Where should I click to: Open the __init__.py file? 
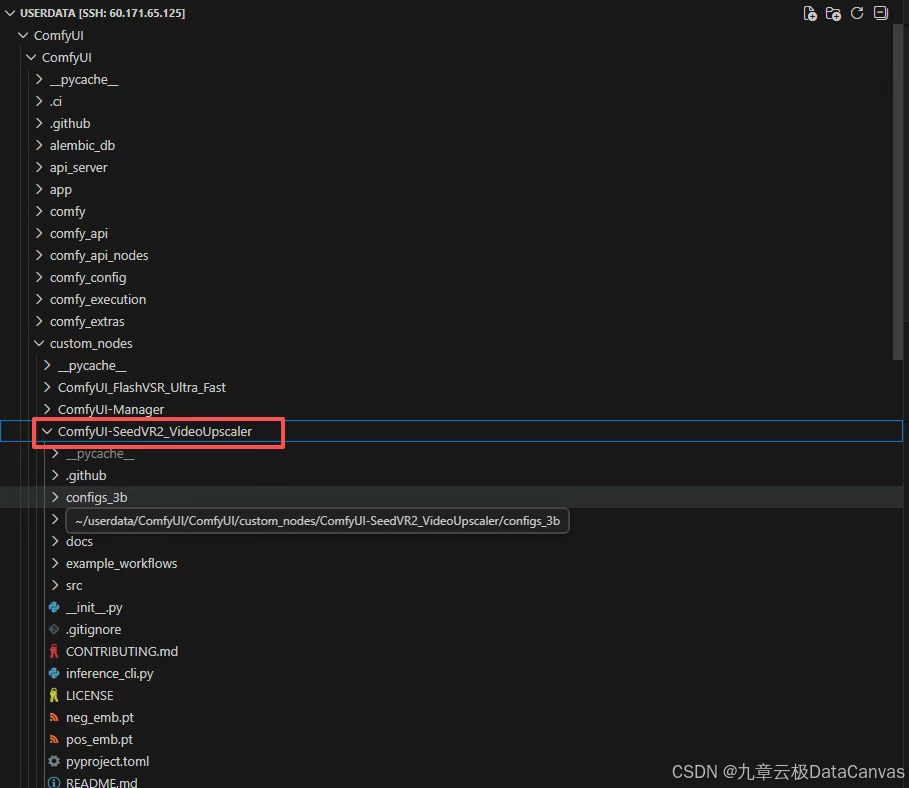point(94,607)
